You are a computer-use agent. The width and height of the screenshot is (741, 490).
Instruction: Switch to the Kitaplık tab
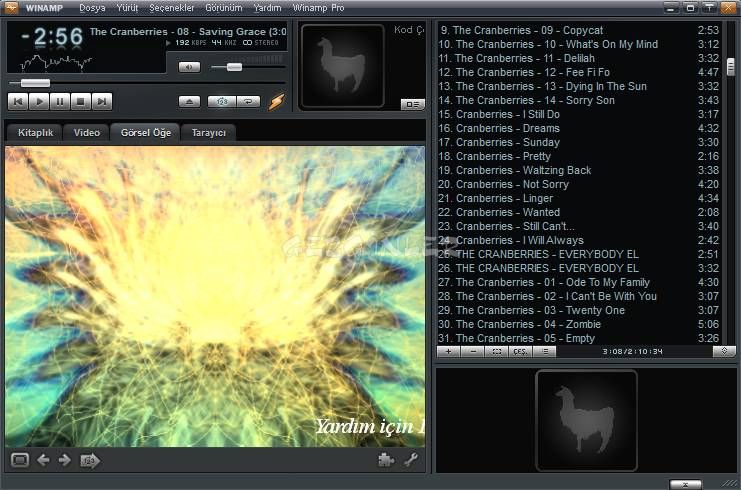[35, 133]
